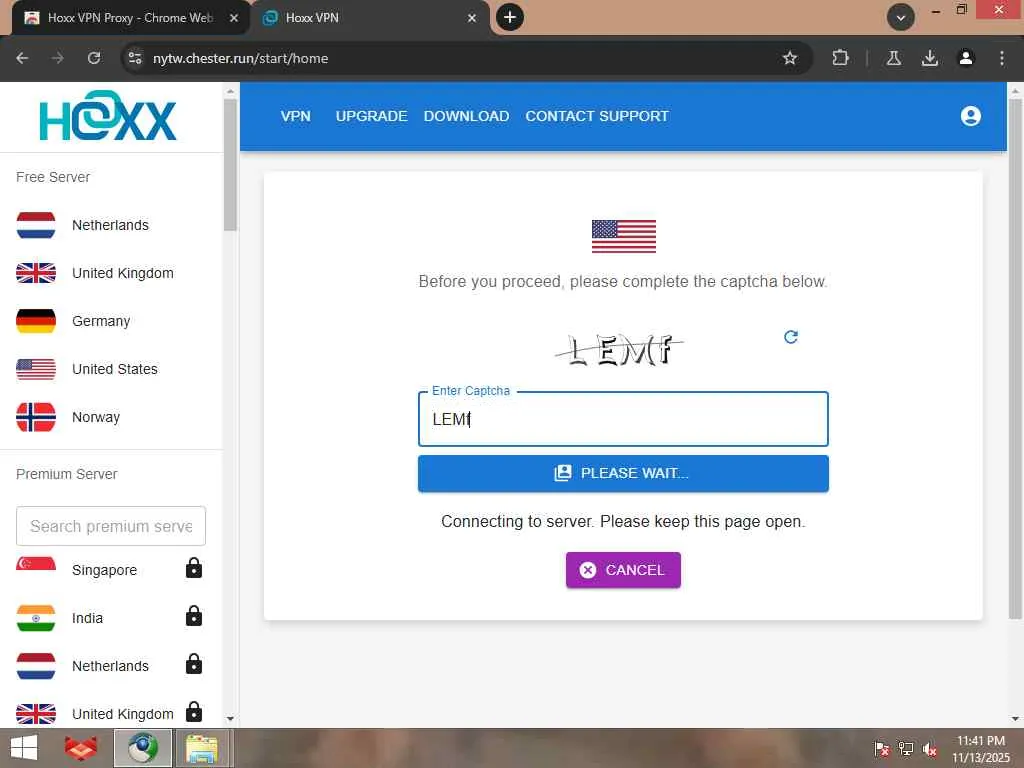1024x768 pixels.
Task: Close the Hoxx VPN tab
Action: pyautogui.click(x=472, y=18)
